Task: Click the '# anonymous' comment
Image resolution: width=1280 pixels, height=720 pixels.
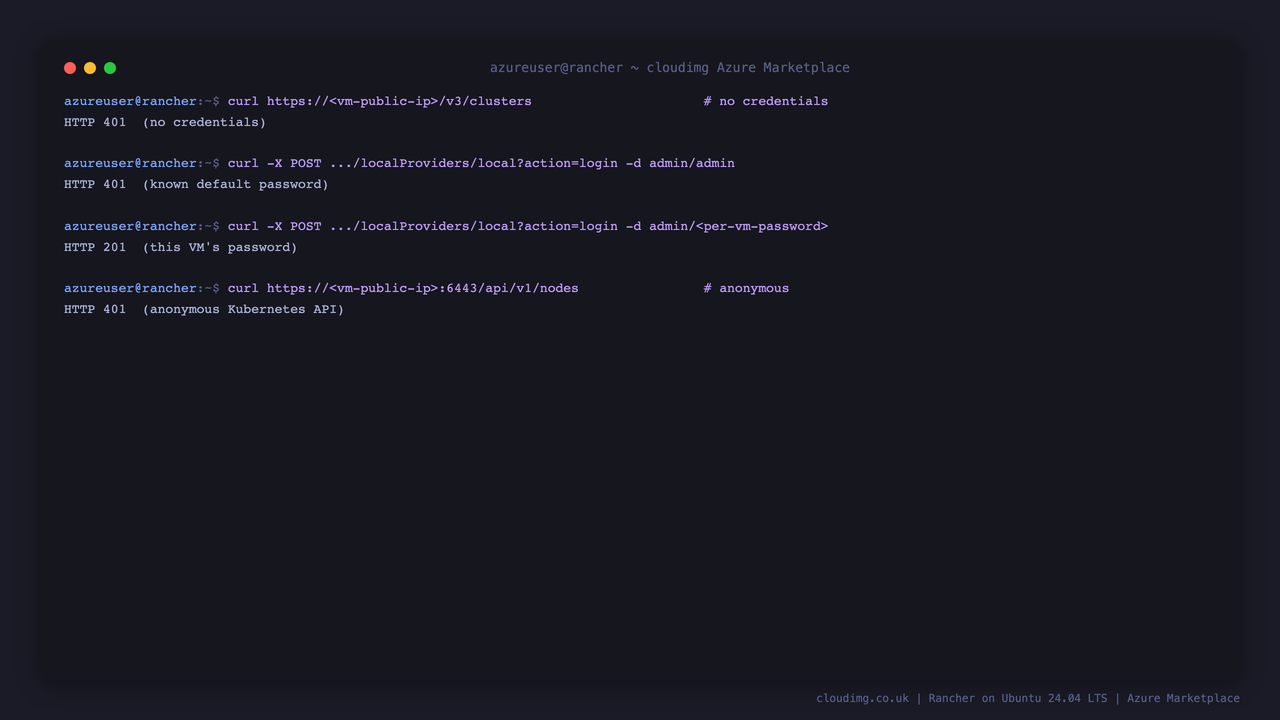Action: (746, 288)
